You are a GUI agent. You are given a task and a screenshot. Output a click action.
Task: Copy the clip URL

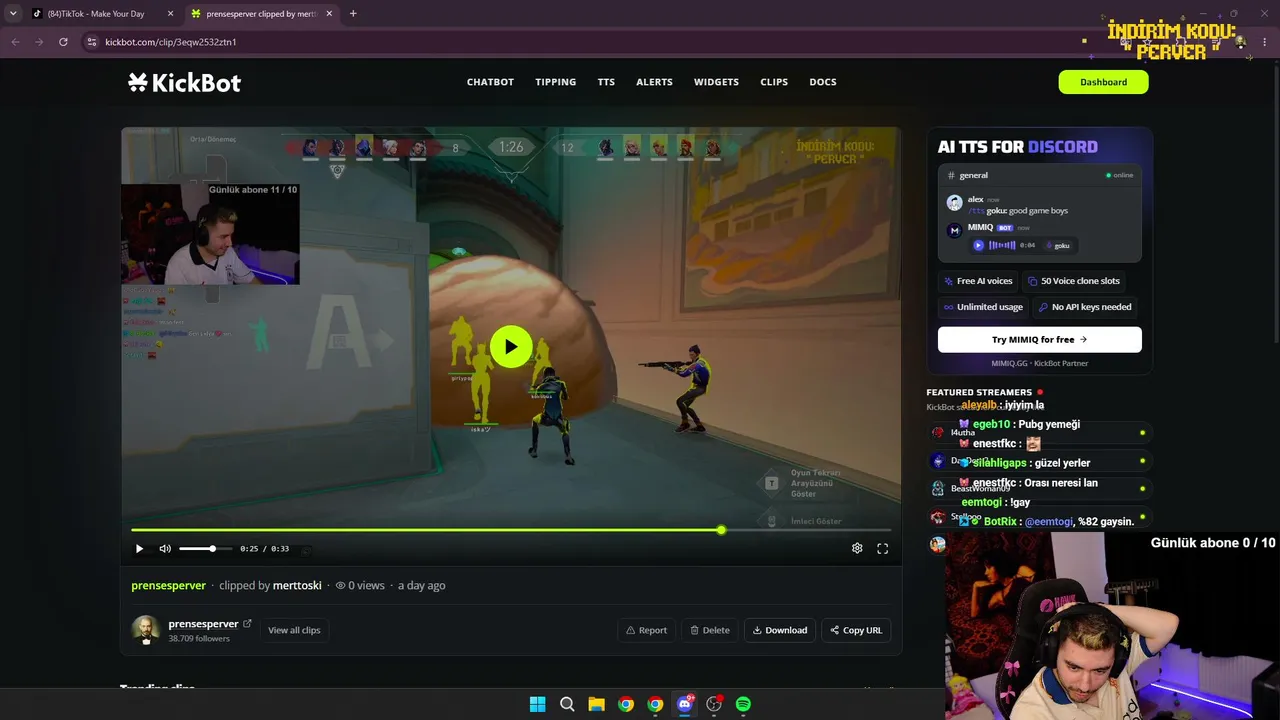coord(856,630)
